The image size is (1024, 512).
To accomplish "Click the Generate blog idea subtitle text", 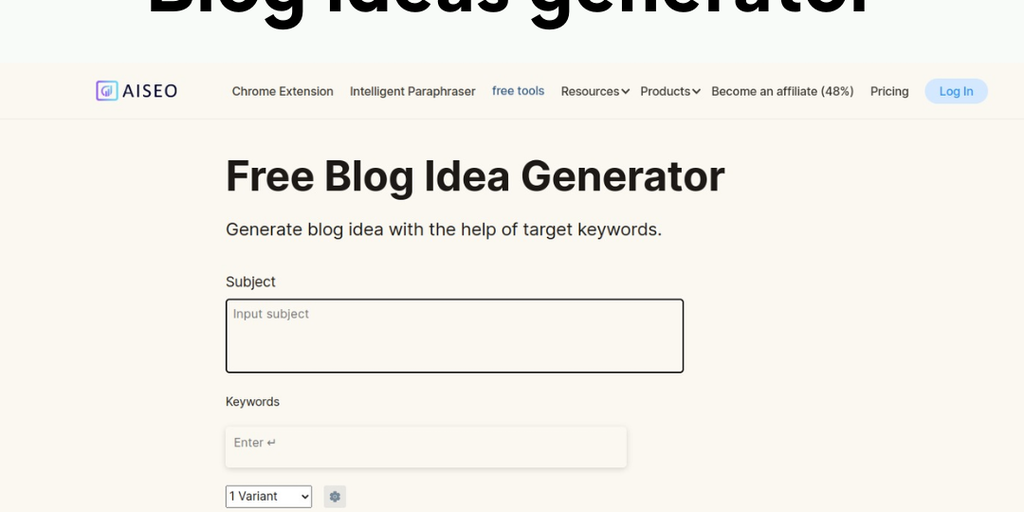I will [x=443, y=229].
